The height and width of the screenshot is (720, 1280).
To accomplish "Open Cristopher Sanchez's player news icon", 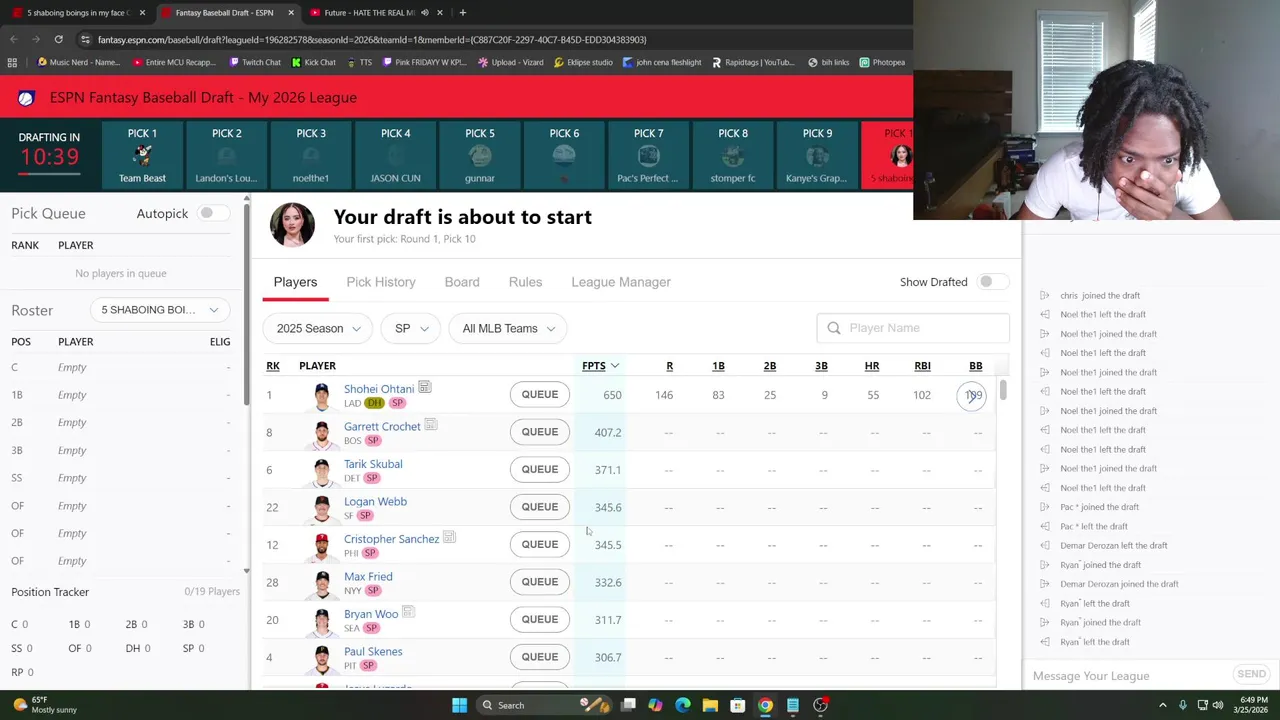I will [449, 538].
